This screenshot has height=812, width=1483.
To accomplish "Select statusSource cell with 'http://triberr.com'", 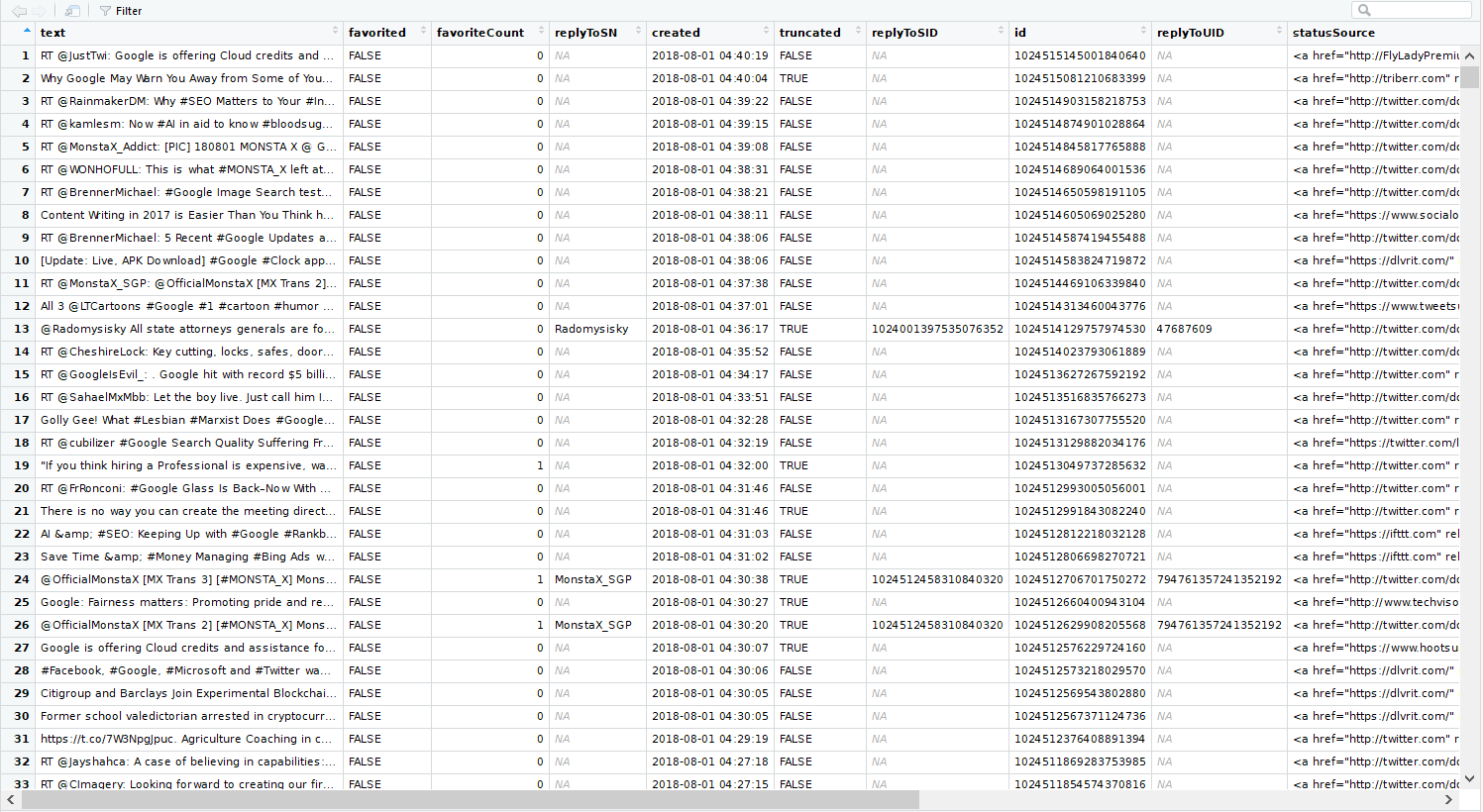I will (1375, 78).
